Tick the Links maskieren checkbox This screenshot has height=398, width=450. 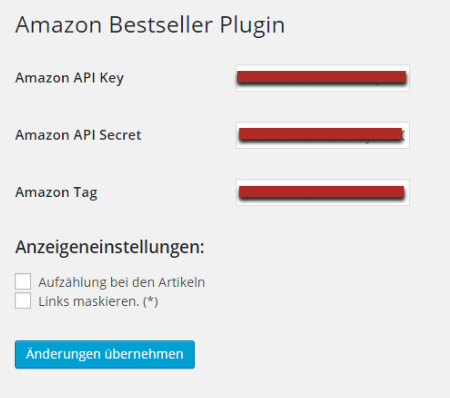pos(23,301)
